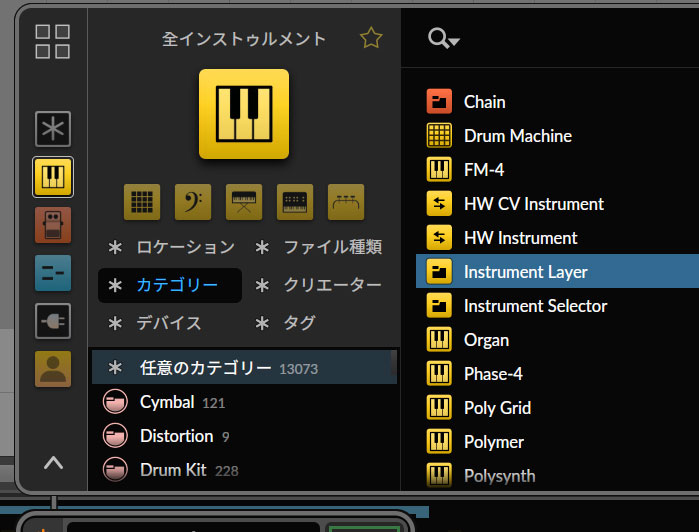The height and width of the screenshot is (532, 699).
Task: Select the orange pedal Audio FX source
Action: (53, 225)
